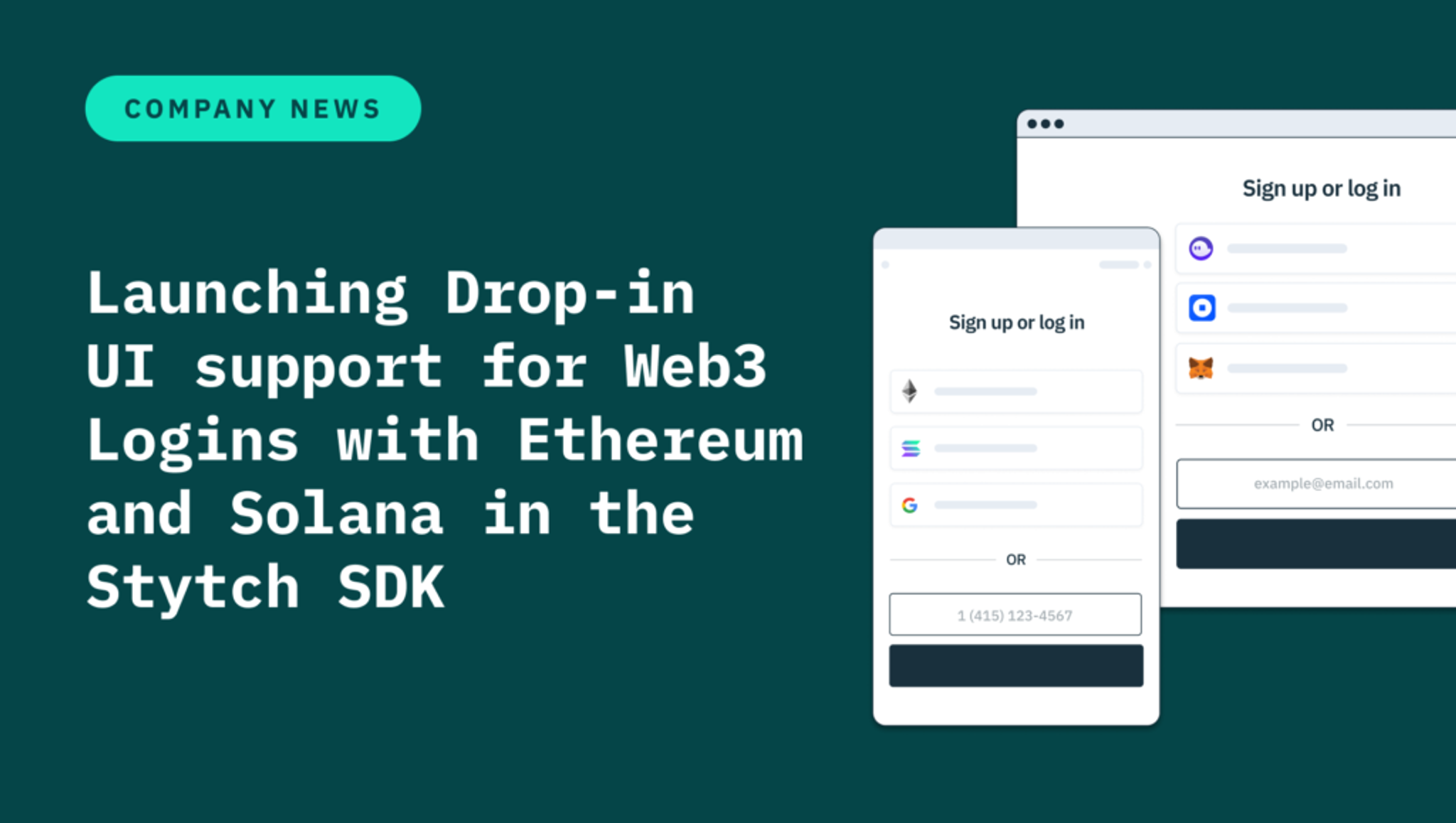Select the blue square wallet icon
The height and width of the screenshot is (823, 1456).
pos(1200,308)
